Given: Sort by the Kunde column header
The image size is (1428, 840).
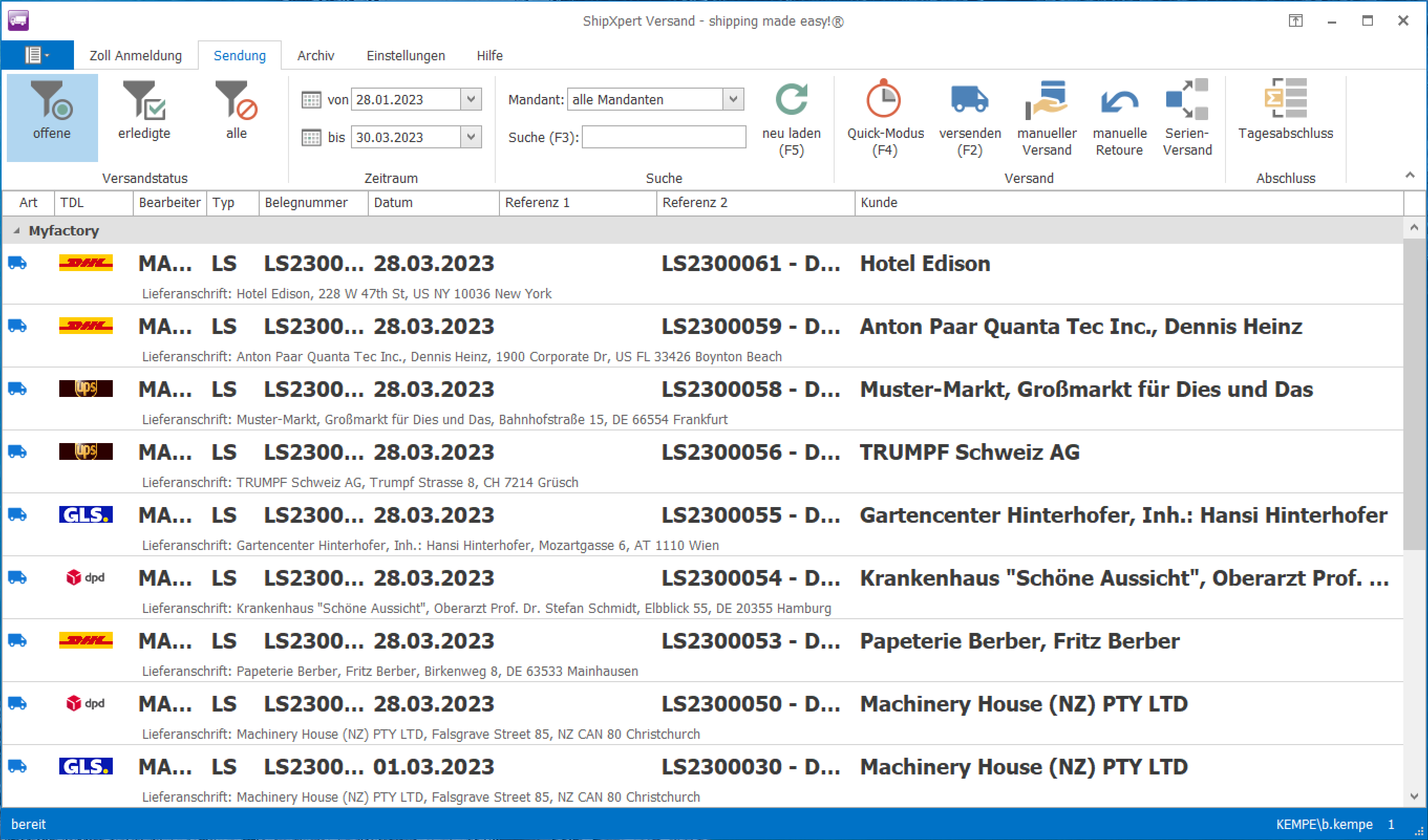Looking at the screenshot, I should 878,203.
